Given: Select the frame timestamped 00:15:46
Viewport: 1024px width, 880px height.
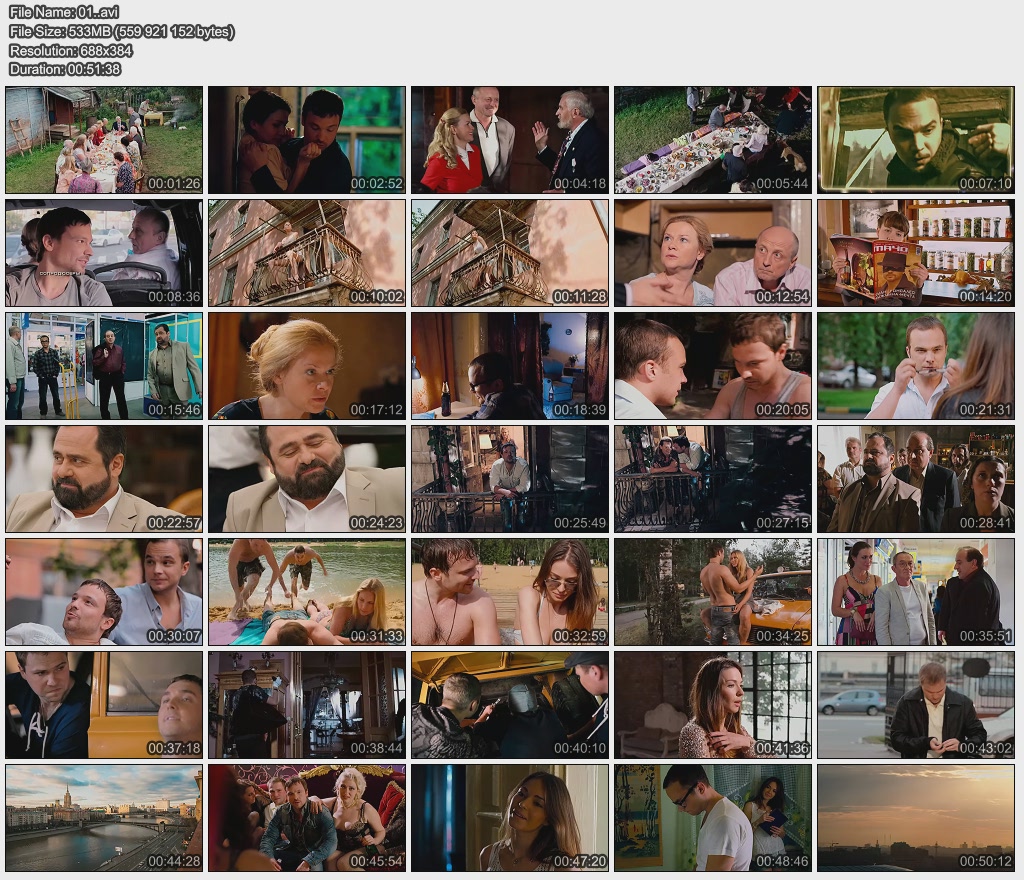Looking at the screenshot, I should click(x=104, y=366).
